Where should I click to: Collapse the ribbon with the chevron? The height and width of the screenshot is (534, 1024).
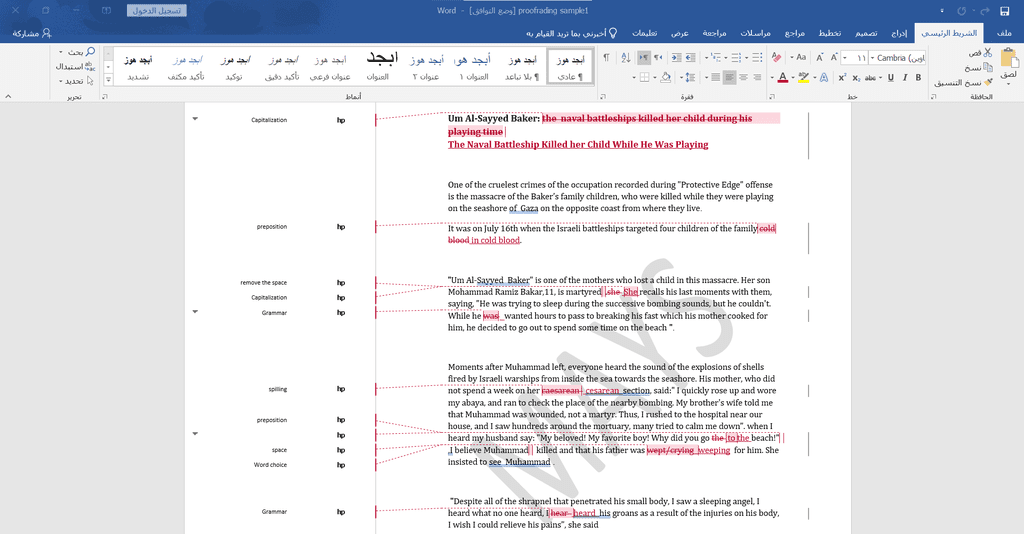click(x=8, y=97)
